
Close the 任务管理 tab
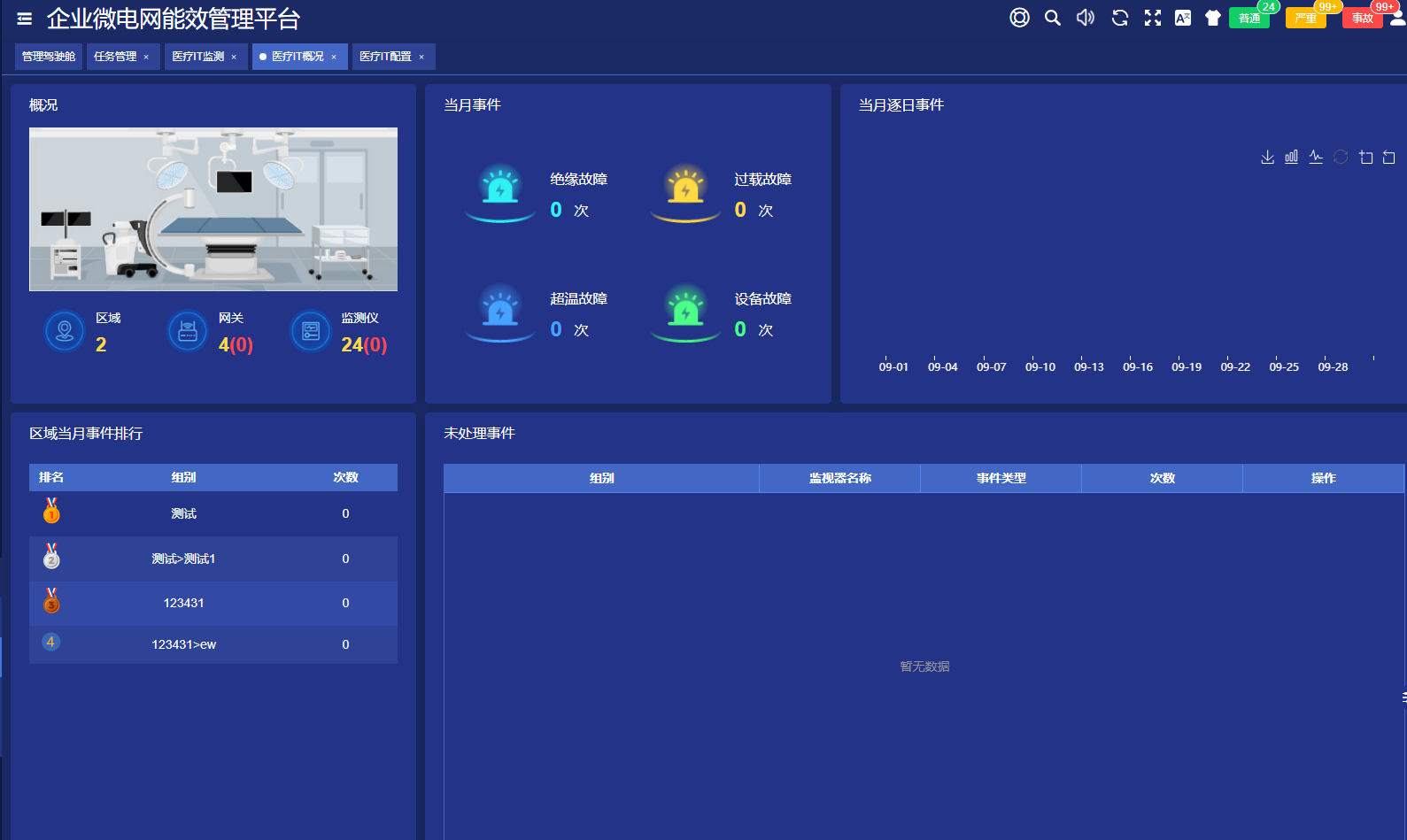pos(146,57)
